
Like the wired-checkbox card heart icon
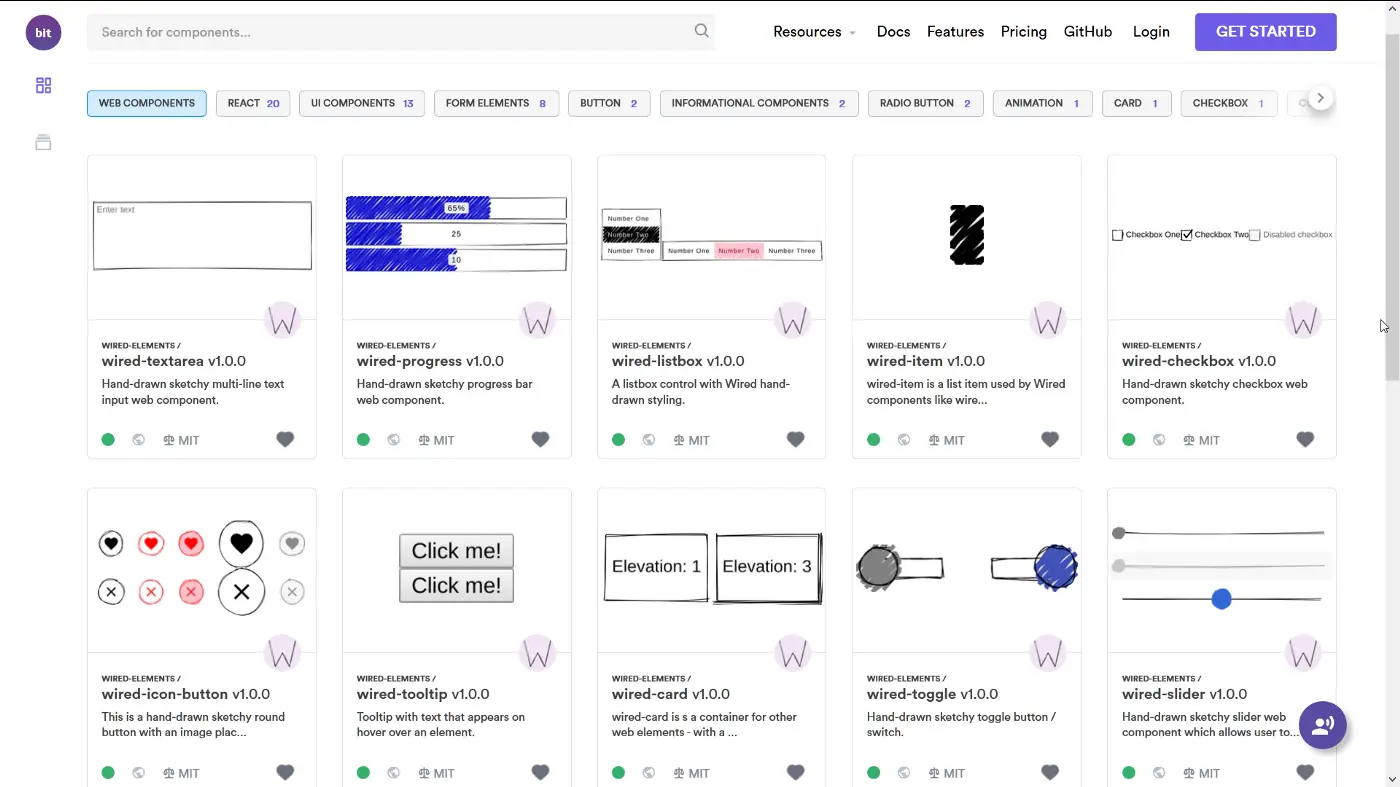1305,439
